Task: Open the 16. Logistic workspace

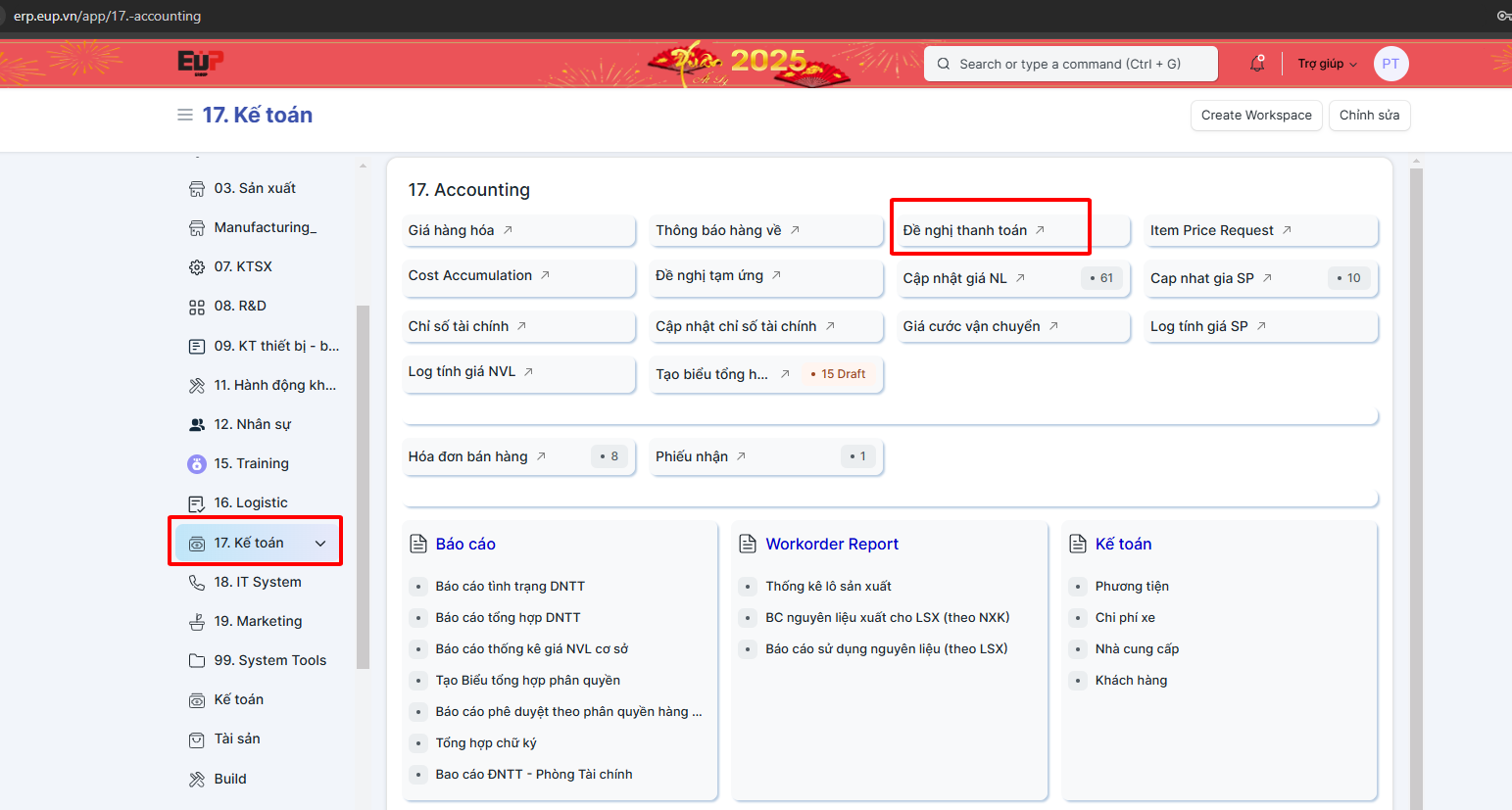Action: 251,502
